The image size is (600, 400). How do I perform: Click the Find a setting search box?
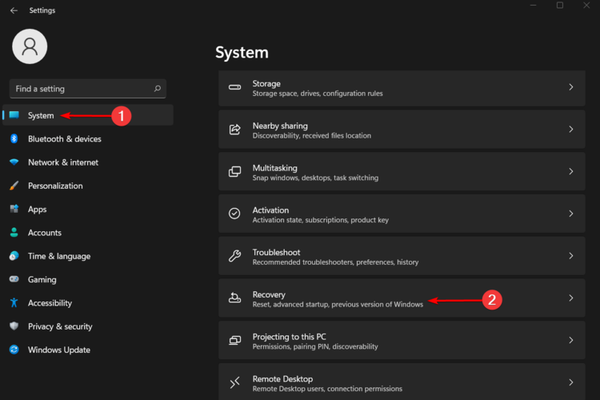click(80, 89)
